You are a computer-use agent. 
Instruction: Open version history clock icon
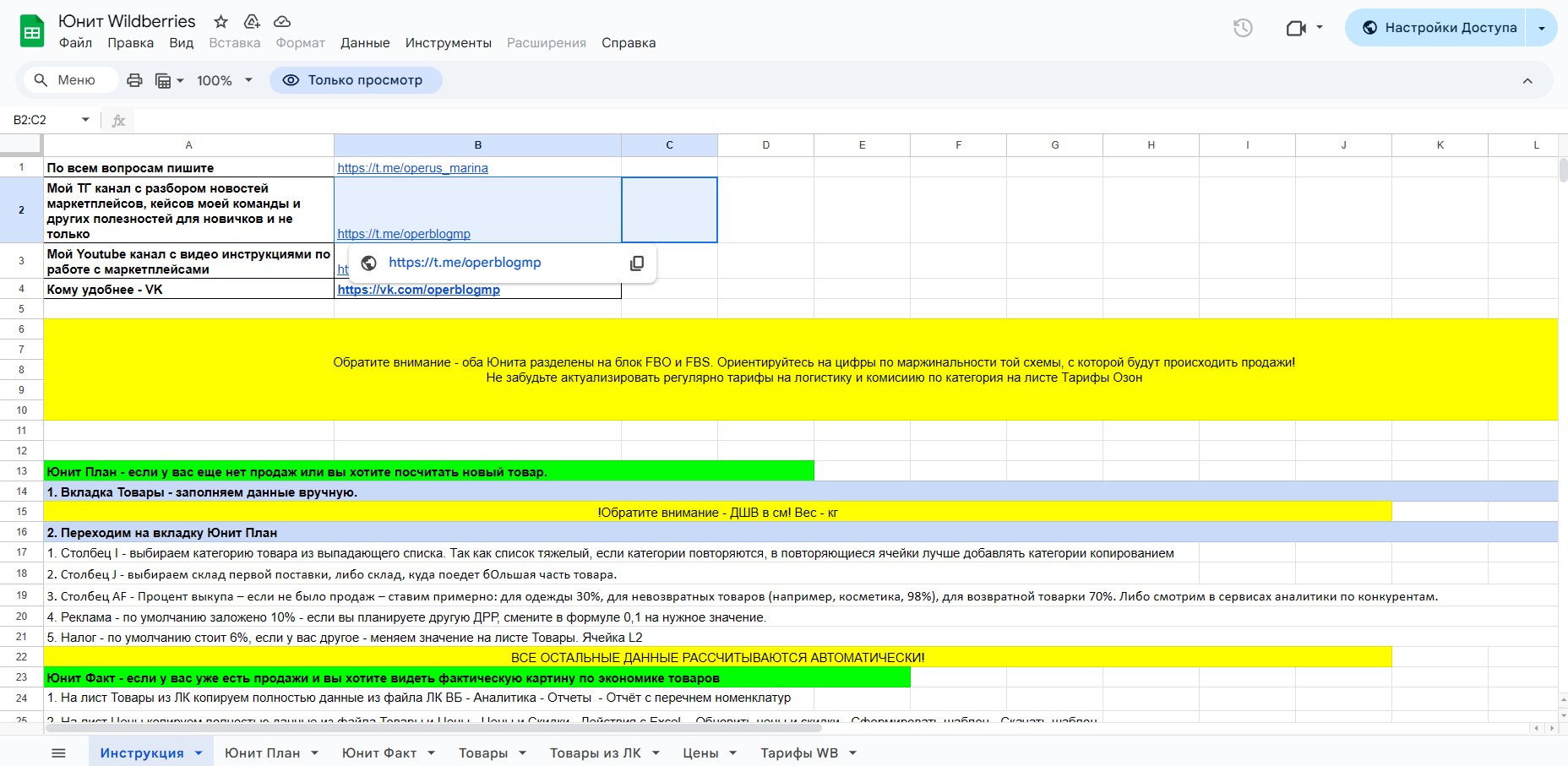click(x=1243, y=28)
